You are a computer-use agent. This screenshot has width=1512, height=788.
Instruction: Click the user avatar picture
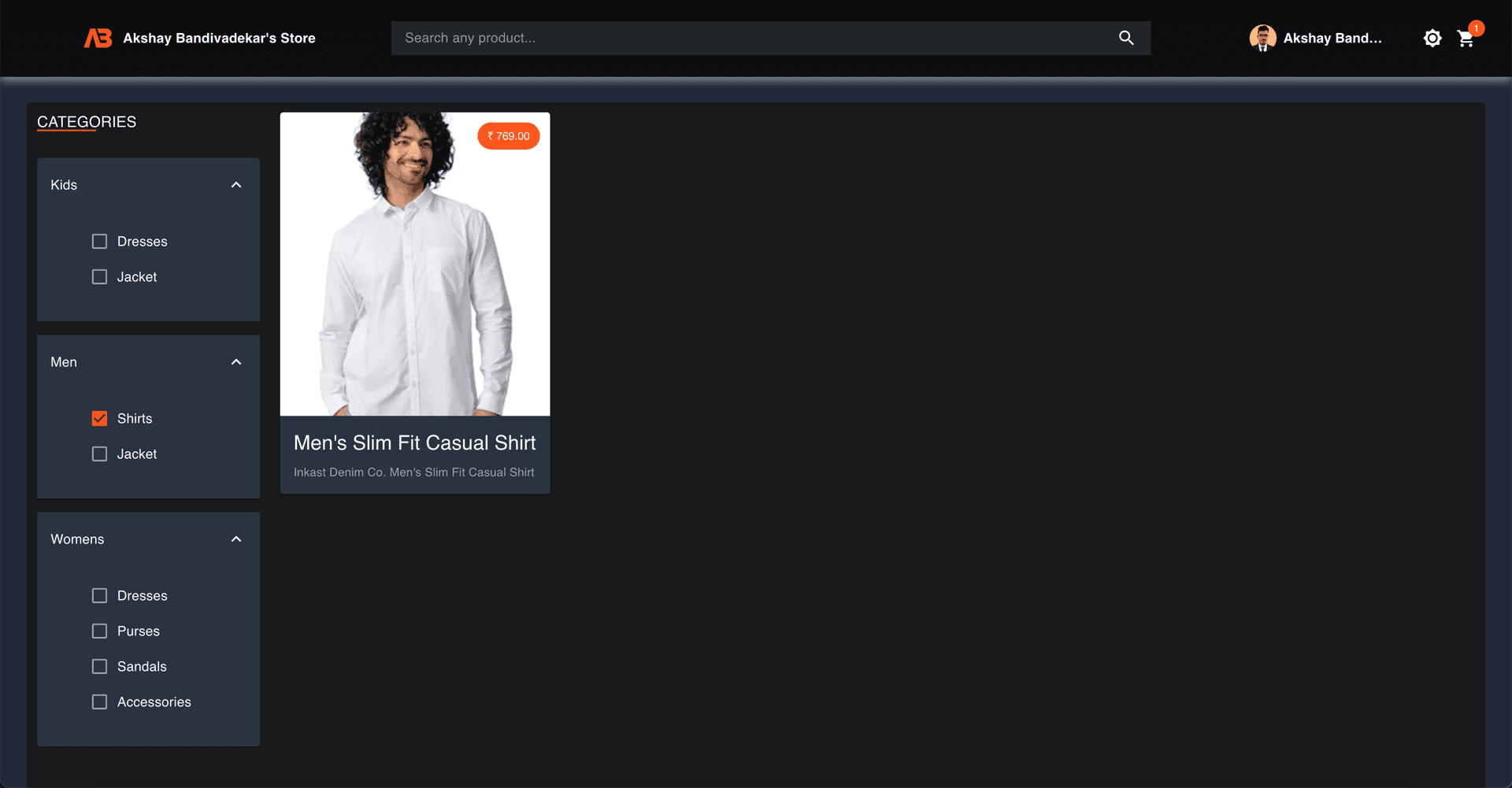[1262, 38]
